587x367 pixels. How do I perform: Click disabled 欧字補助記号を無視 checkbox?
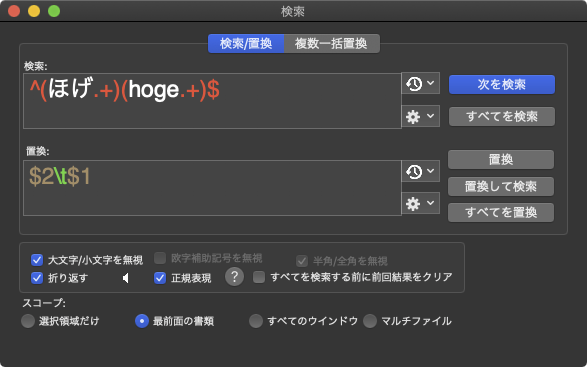pos(160,258)
